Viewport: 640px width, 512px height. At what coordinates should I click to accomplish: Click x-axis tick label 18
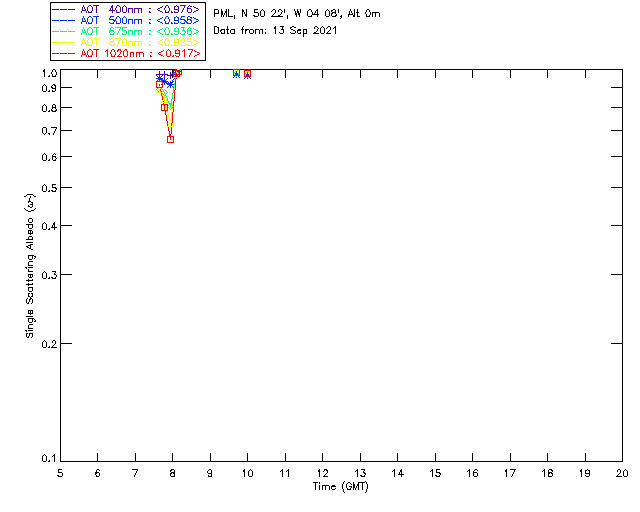(x=547, y=473)
